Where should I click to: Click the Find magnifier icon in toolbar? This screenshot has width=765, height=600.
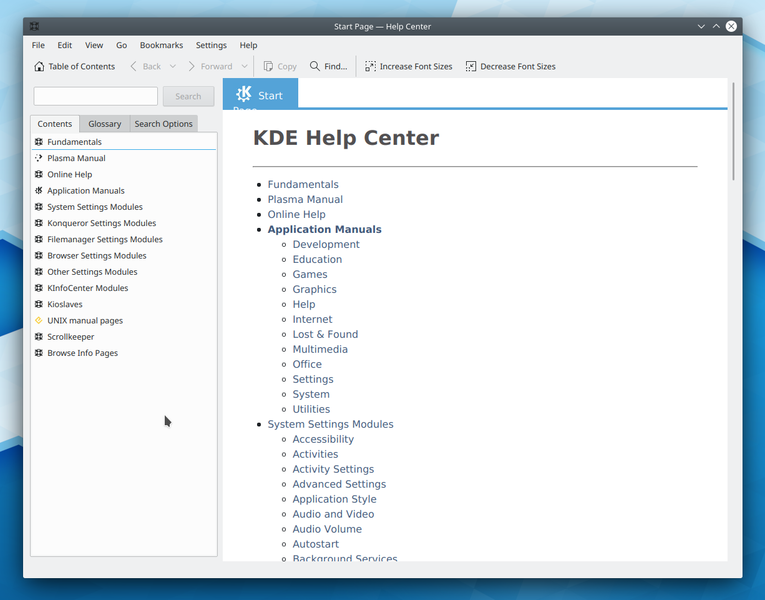[x=315, y=67]
